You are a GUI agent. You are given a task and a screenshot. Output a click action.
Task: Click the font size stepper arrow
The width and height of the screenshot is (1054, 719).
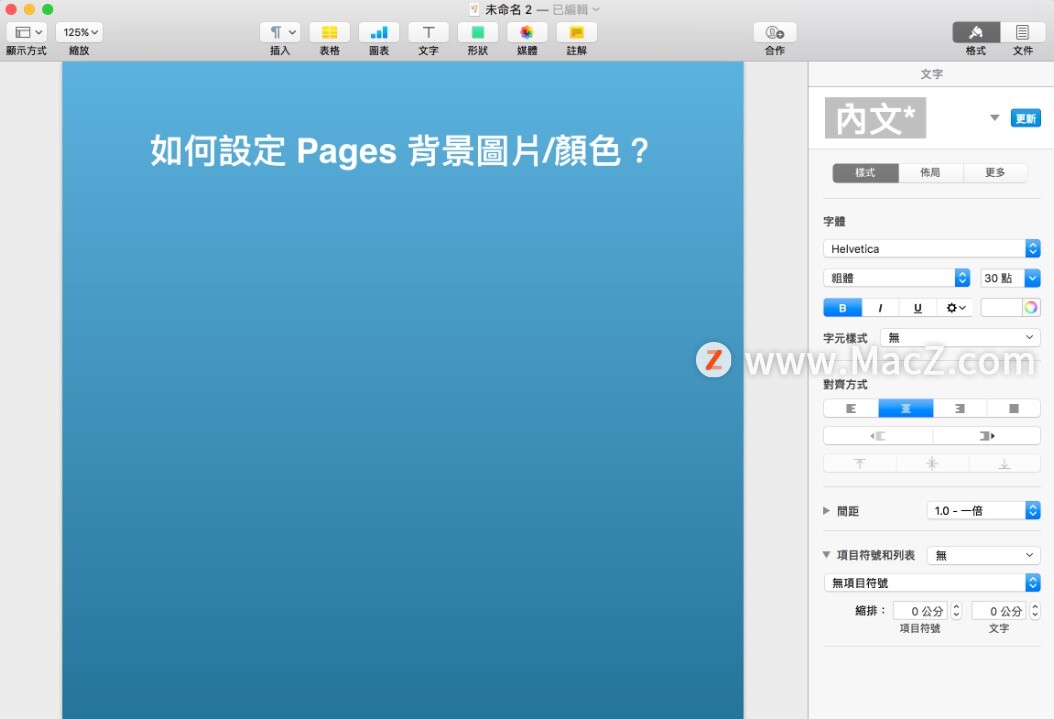tap(1032, 278)
